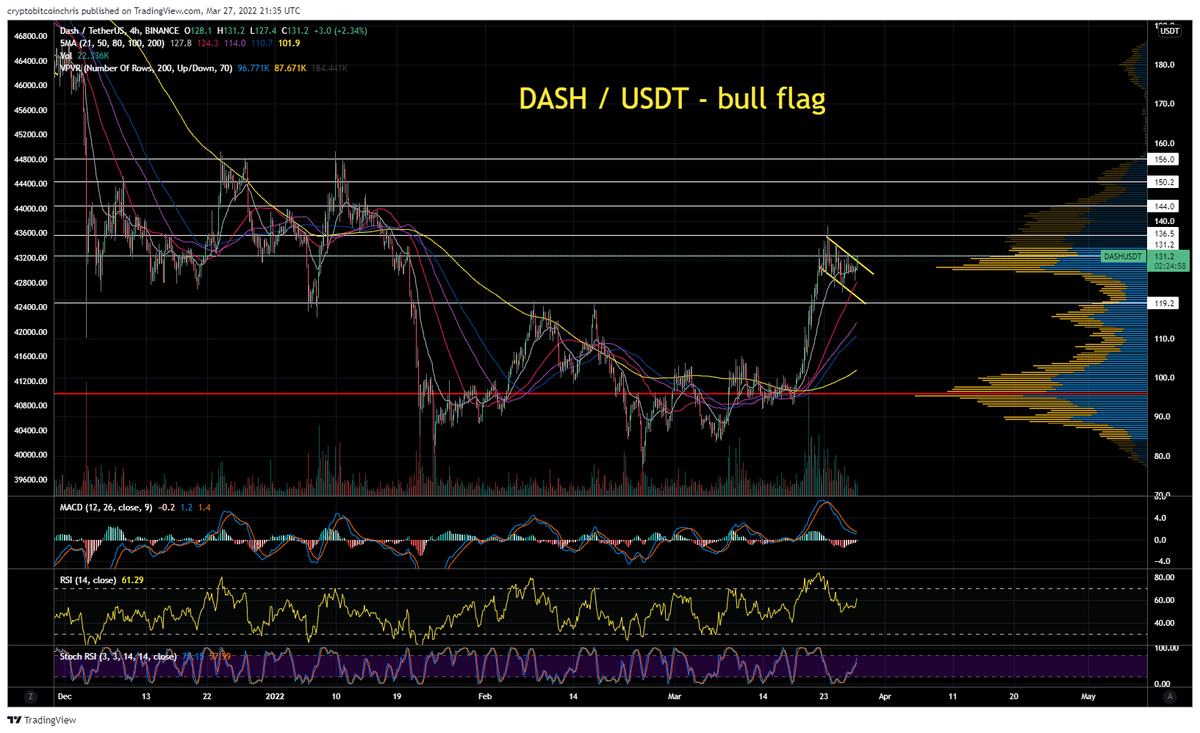The height and width of the screenshot is (733, 1200).
Task: Click the 144.0 horizontal line price label
Action: click(1165, 206)
